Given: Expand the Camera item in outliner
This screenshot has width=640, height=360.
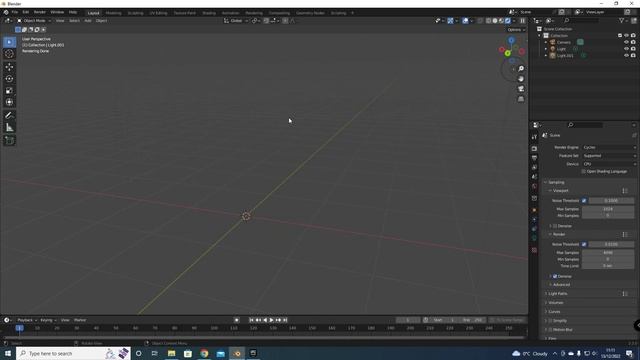Looking at the screenshot, I should point(546,42).
